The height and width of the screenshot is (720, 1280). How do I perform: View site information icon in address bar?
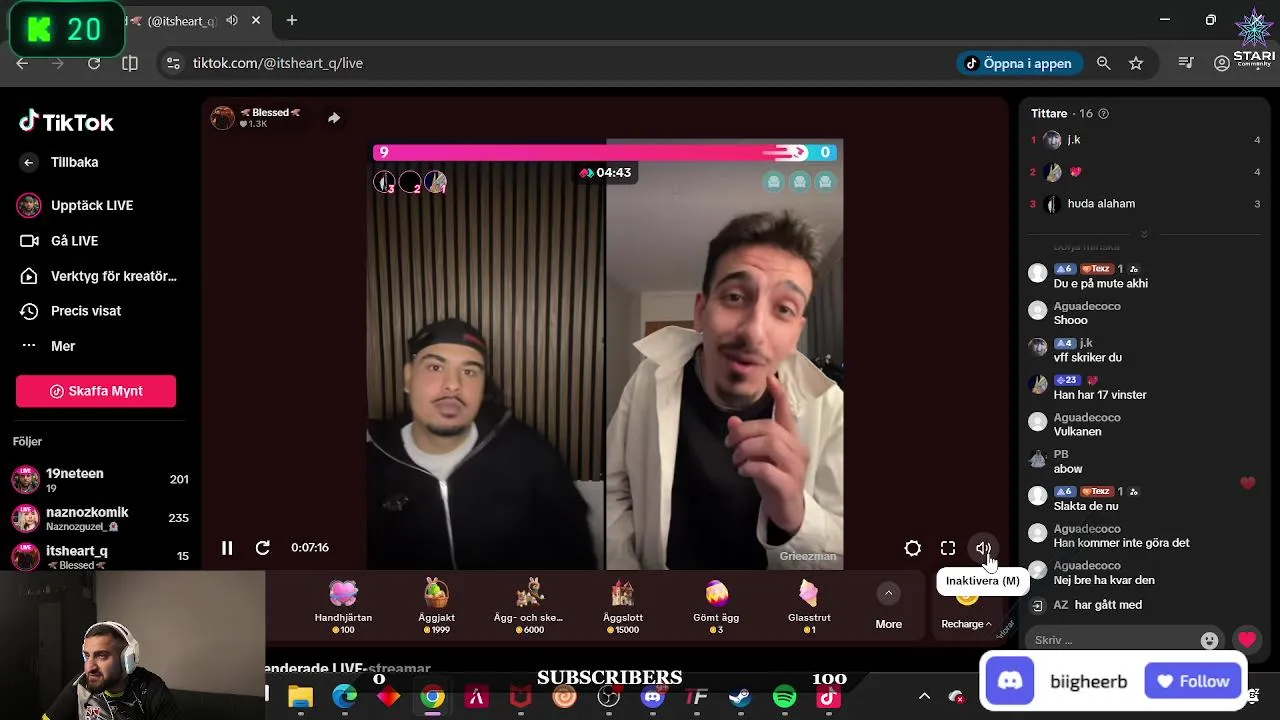pyautogui.click(x=173, y=63)
